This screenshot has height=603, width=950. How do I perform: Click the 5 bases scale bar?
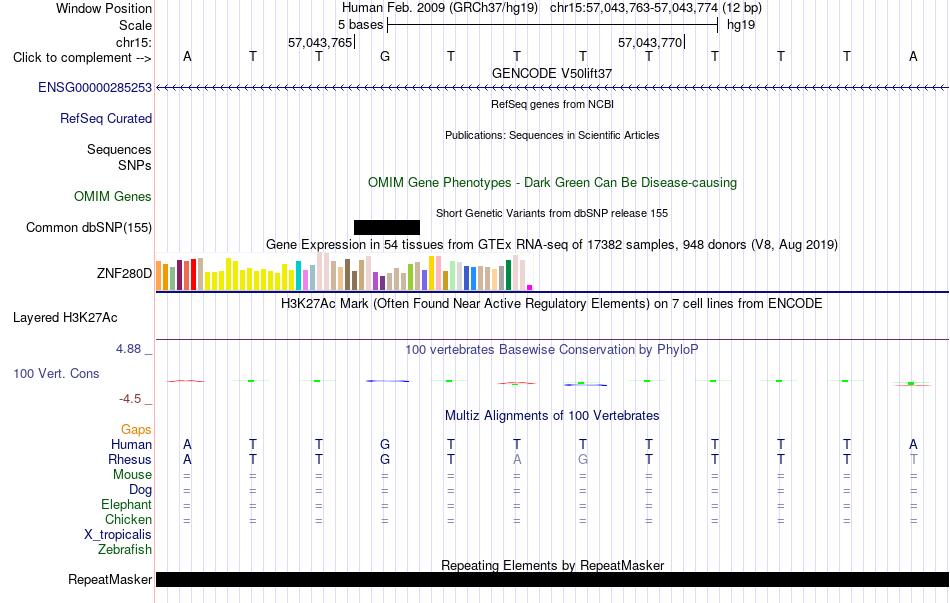(x=552, y=25)
